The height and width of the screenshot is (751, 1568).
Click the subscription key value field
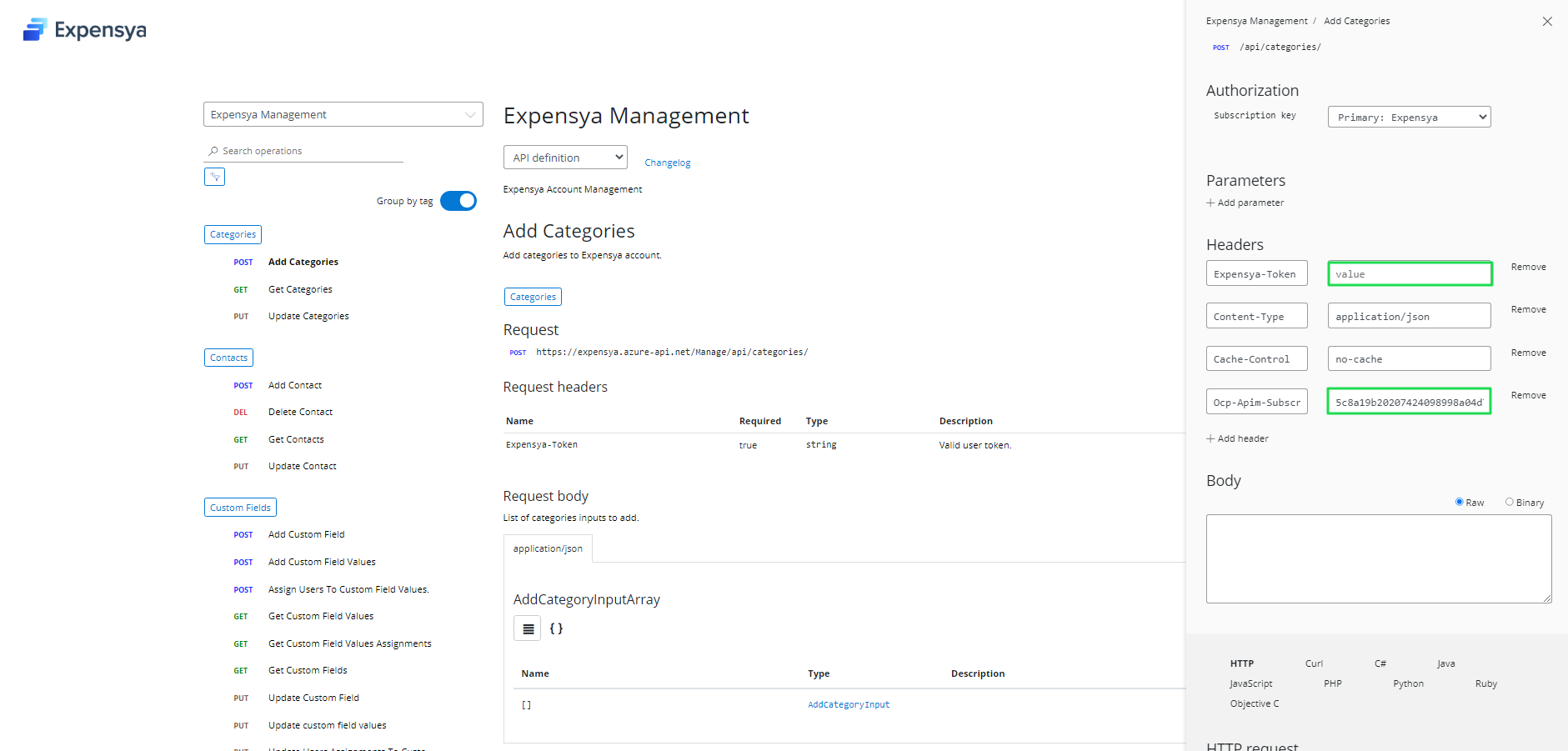1410,402
